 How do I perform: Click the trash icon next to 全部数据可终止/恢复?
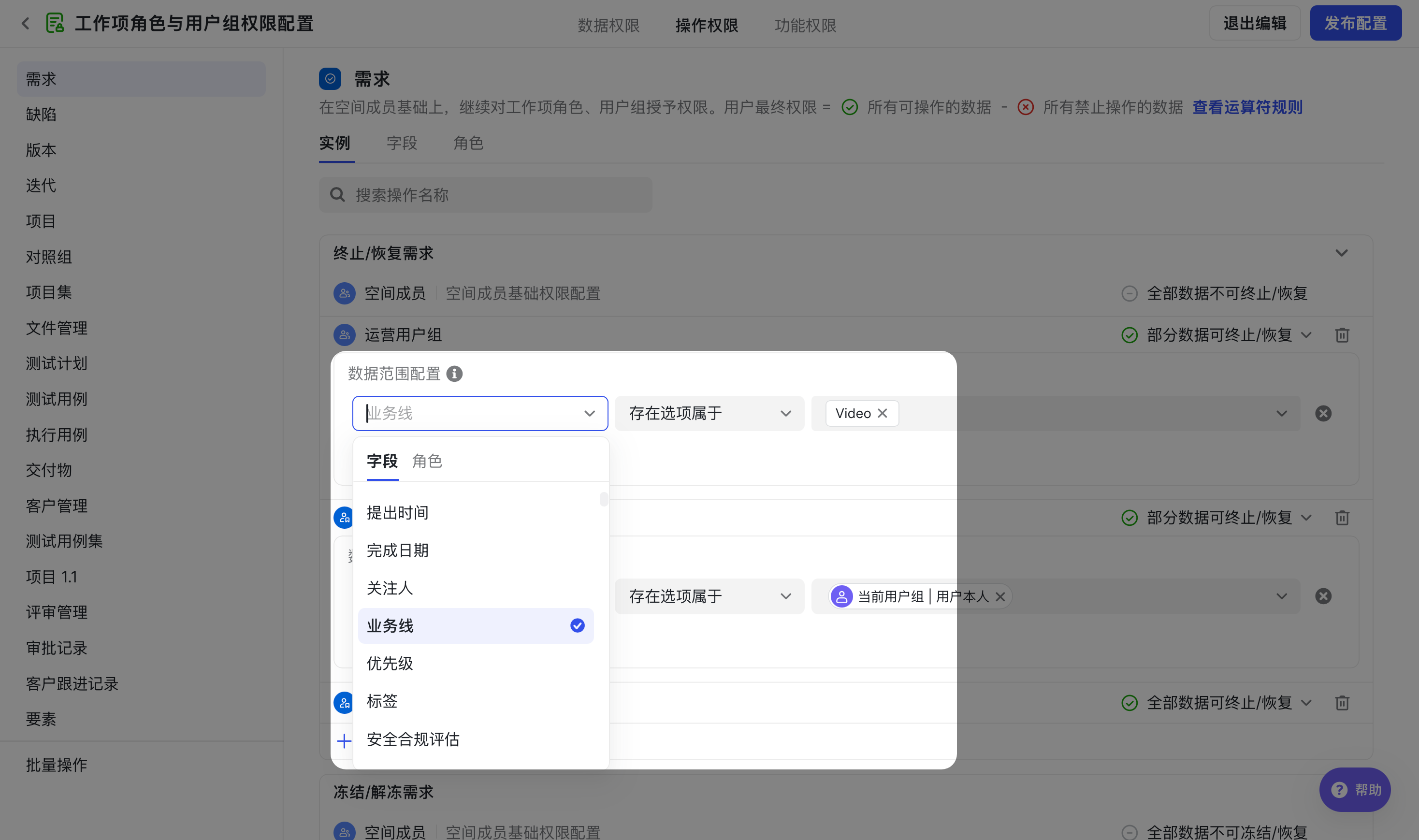pyautogui.click(x=1342, y=703)
